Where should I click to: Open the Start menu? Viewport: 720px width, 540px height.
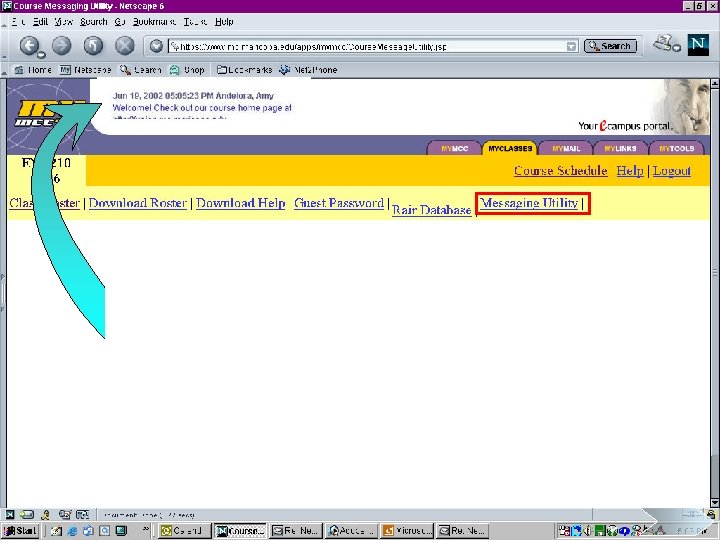[x=20, y=531]
